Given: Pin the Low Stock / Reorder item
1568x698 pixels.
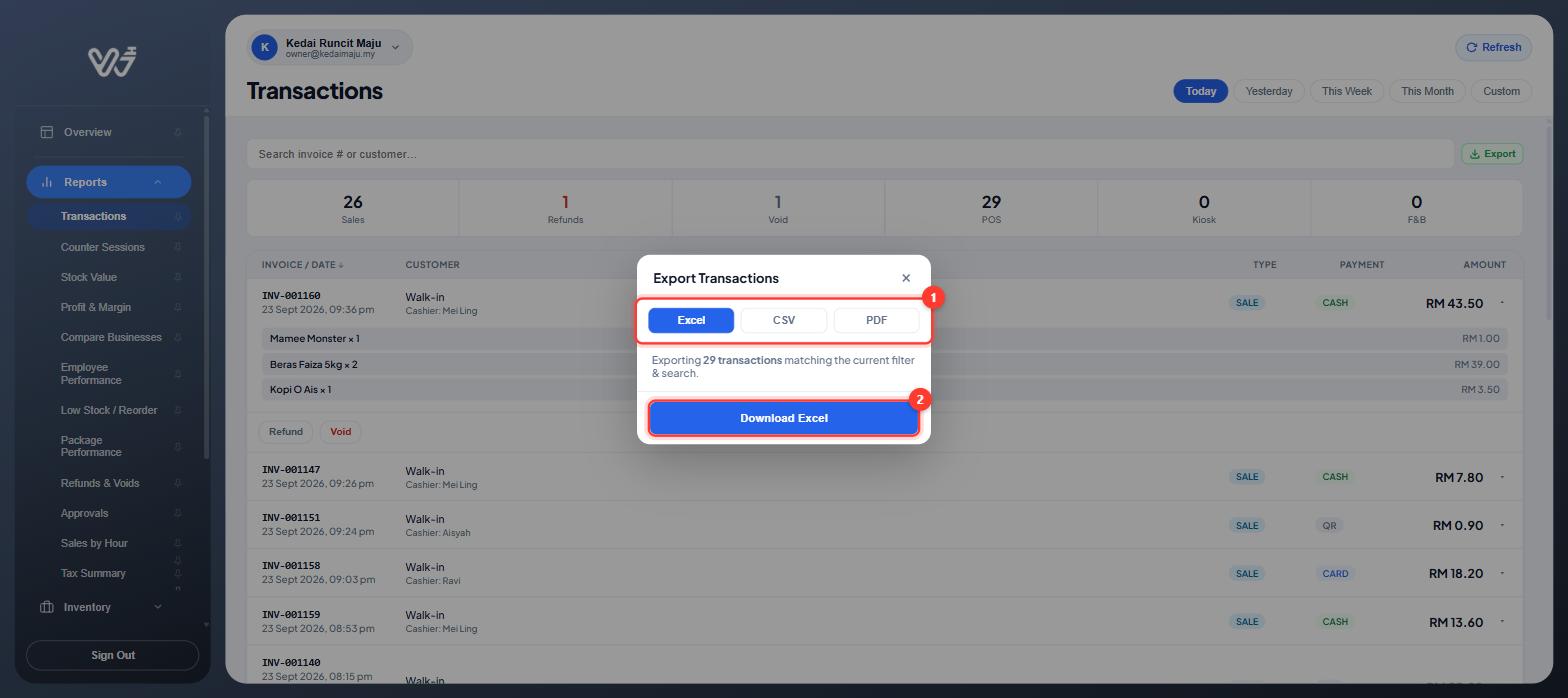Looking at the screenshot, I should (178, 410).
